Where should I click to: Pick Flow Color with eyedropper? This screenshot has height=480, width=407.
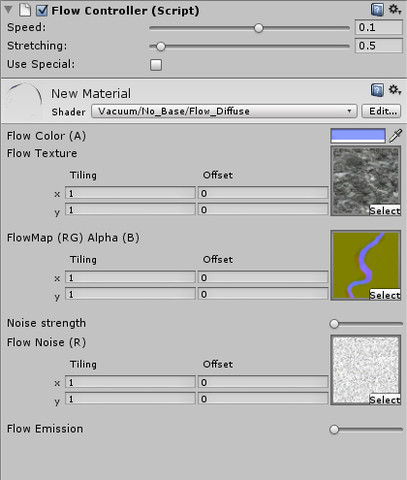point(395,136)
